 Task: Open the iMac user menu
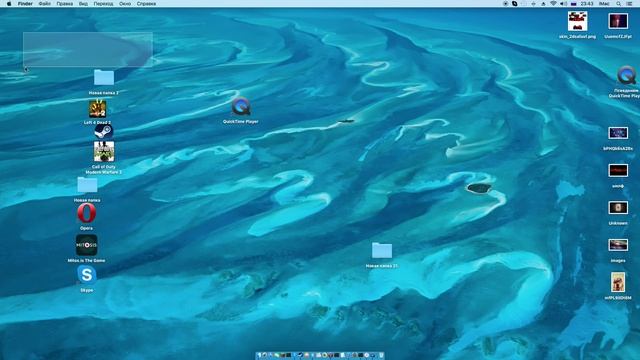604,4
